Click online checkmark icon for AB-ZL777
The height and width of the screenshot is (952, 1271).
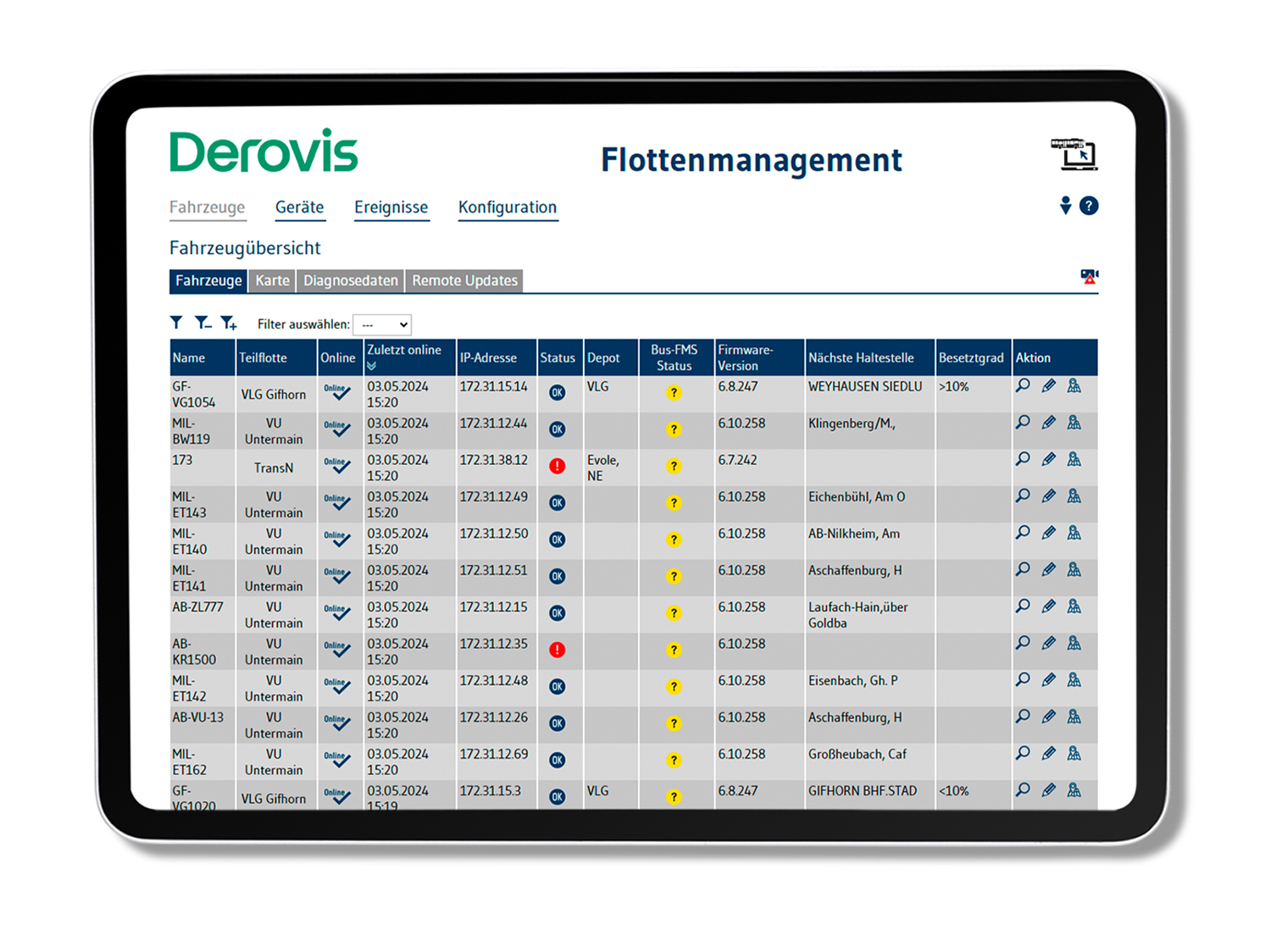(x=337, y=612)
